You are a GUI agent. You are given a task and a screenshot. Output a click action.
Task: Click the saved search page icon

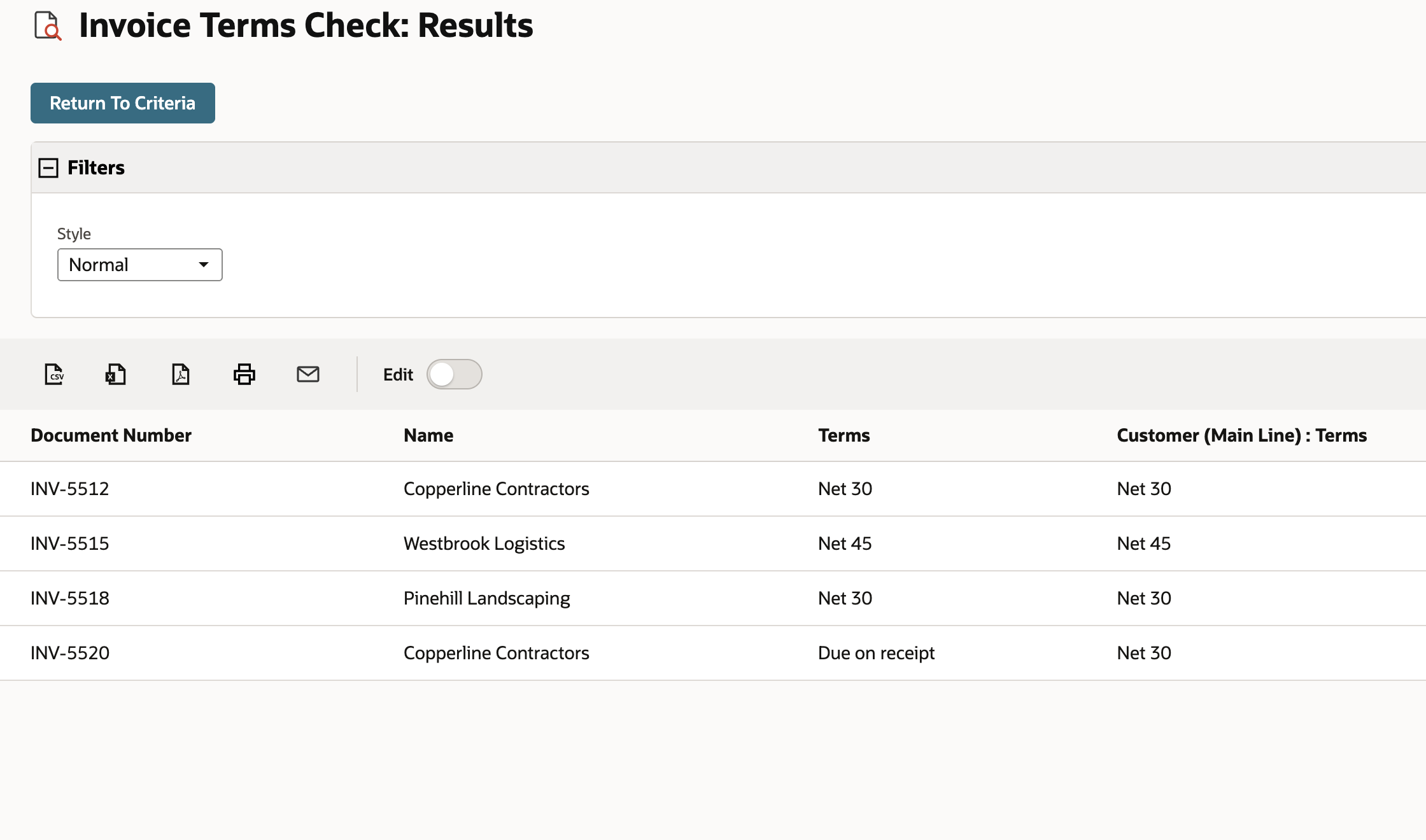(48, 26)
